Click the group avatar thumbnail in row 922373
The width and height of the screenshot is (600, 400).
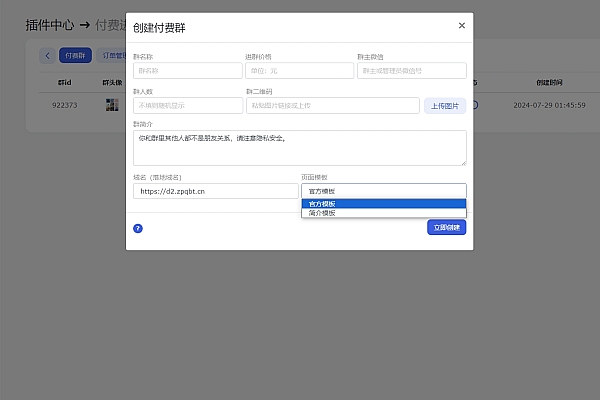click(112, 105)
